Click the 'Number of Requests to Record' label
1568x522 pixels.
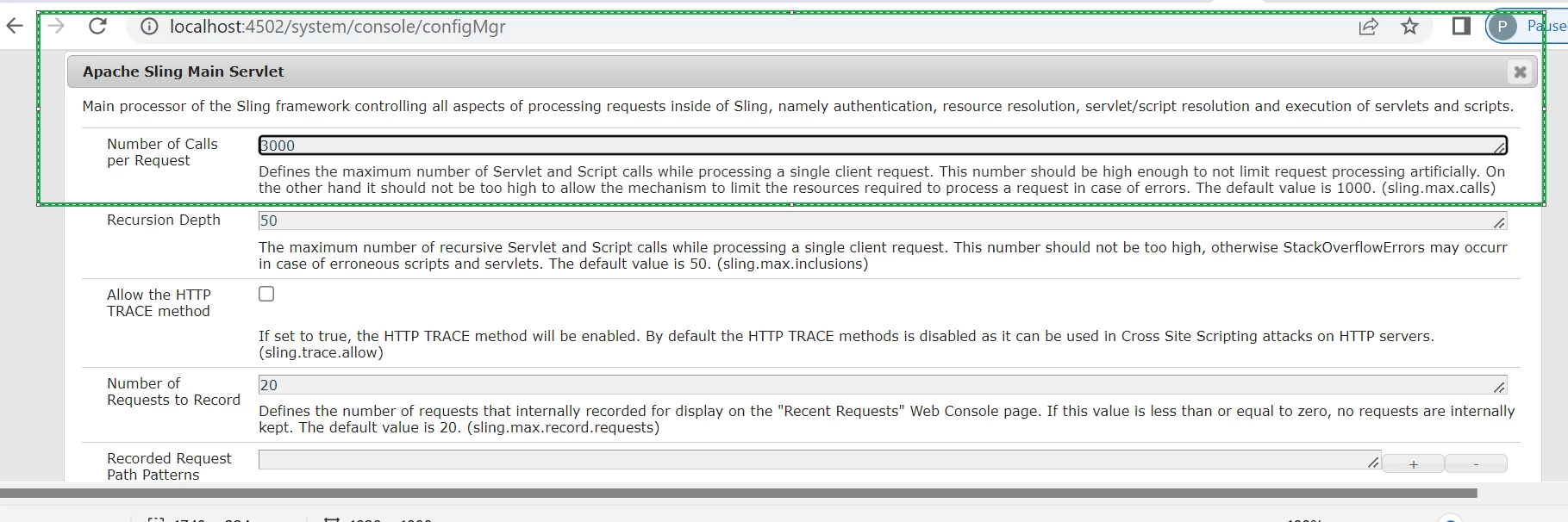[x=173, y=392]
